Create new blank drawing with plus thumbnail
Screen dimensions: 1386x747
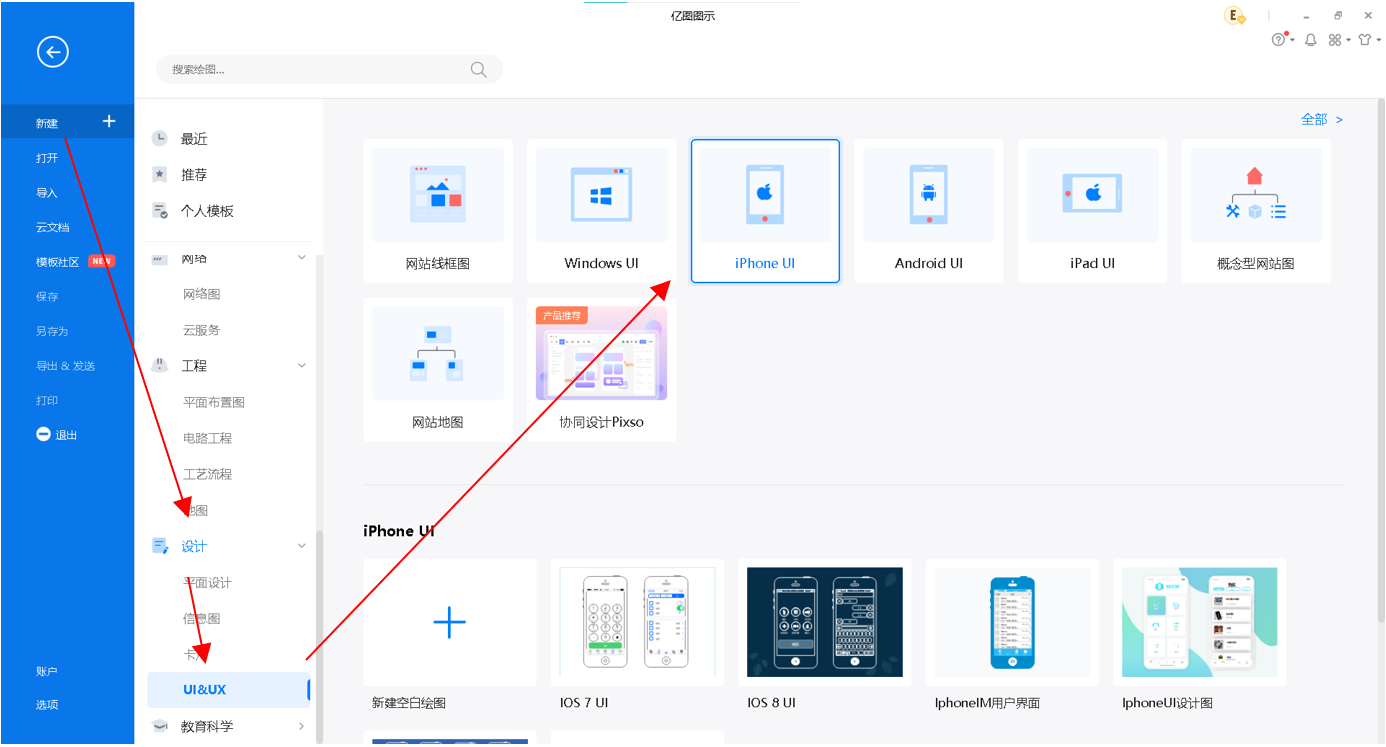[450, 622]
